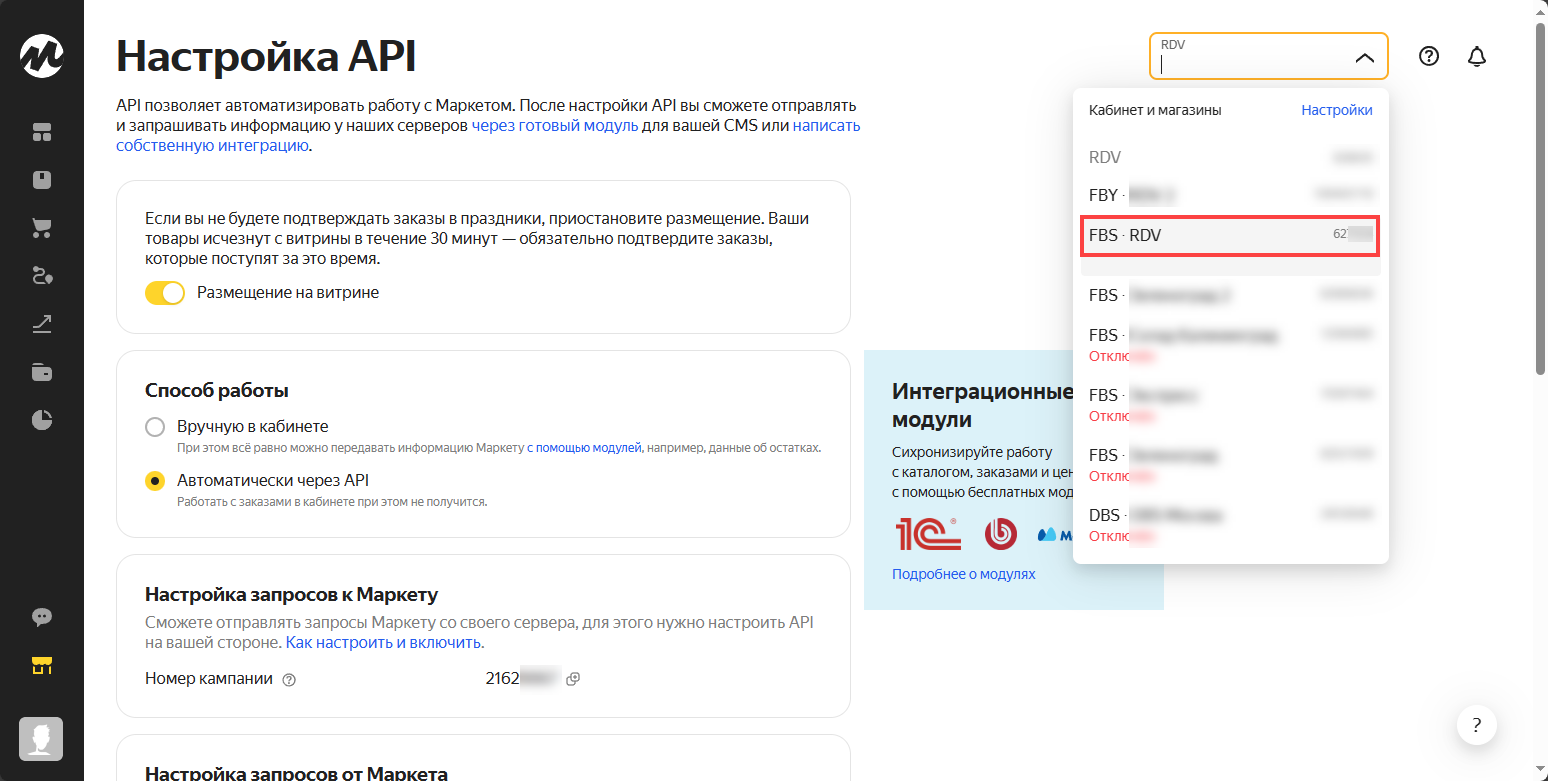Copy the campaign number with copy icon
1548x781 pixels.
click(573, 679)
